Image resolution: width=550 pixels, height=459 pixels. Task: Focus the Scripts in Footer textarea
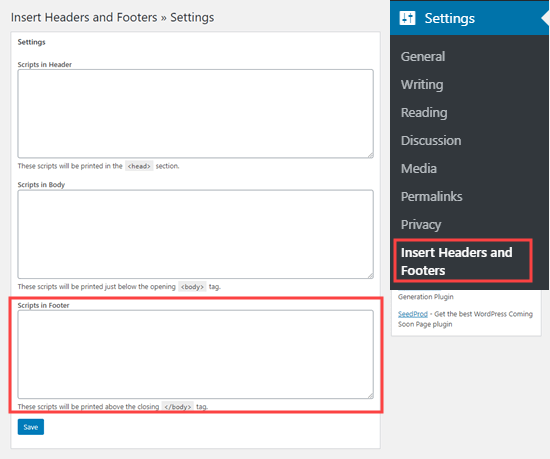(195, 354)
